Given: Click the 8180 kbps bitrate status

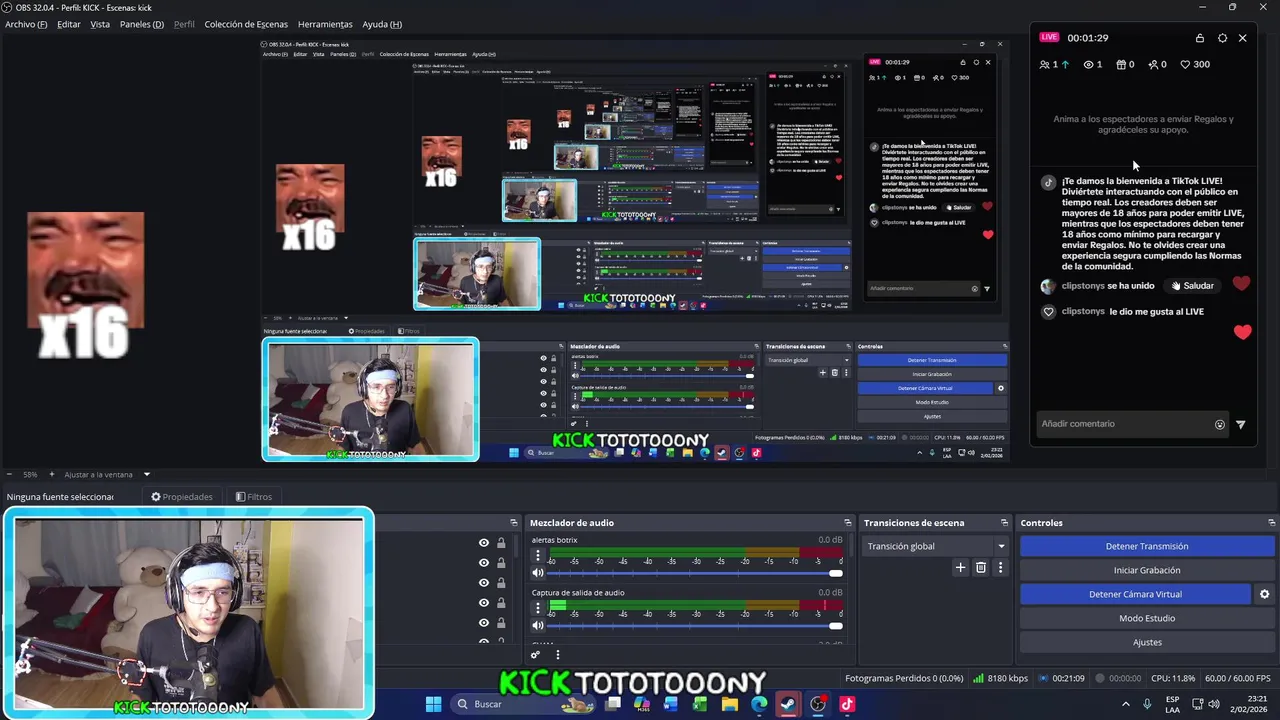Looking at the screenshot, I should click(1001, 678).
